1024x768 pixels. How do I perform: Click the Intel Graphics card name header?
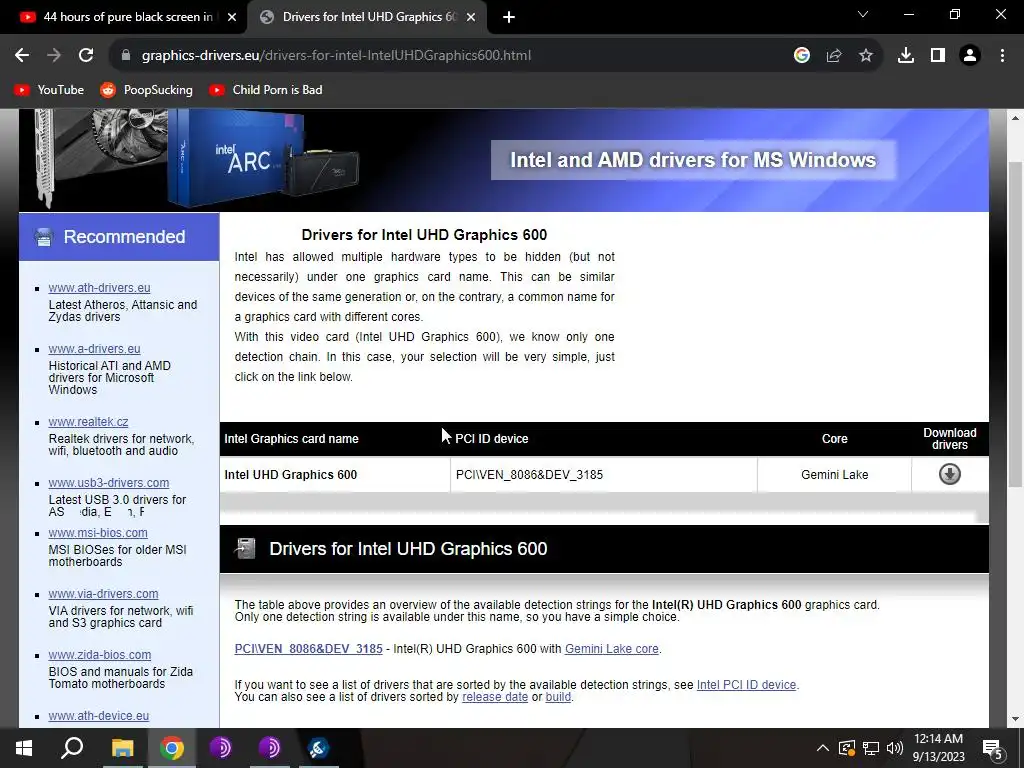(291, 439)
